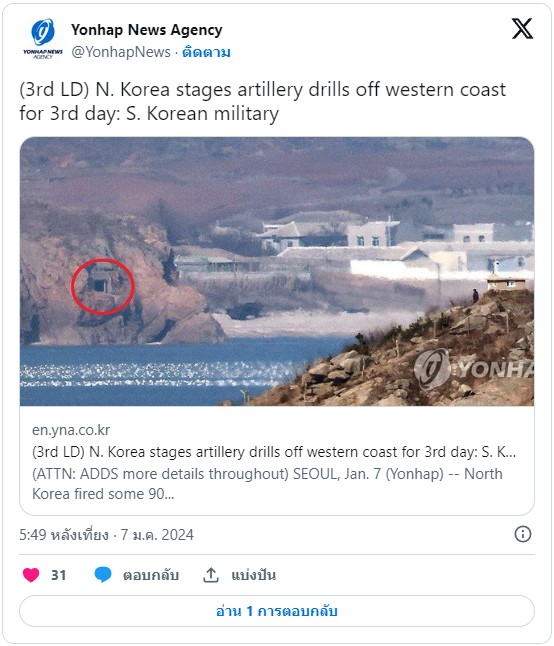The height and width of the screenshot is (646, 554).
Task: Like the tweet with the heart icon
Action: (x=31, y=575)
